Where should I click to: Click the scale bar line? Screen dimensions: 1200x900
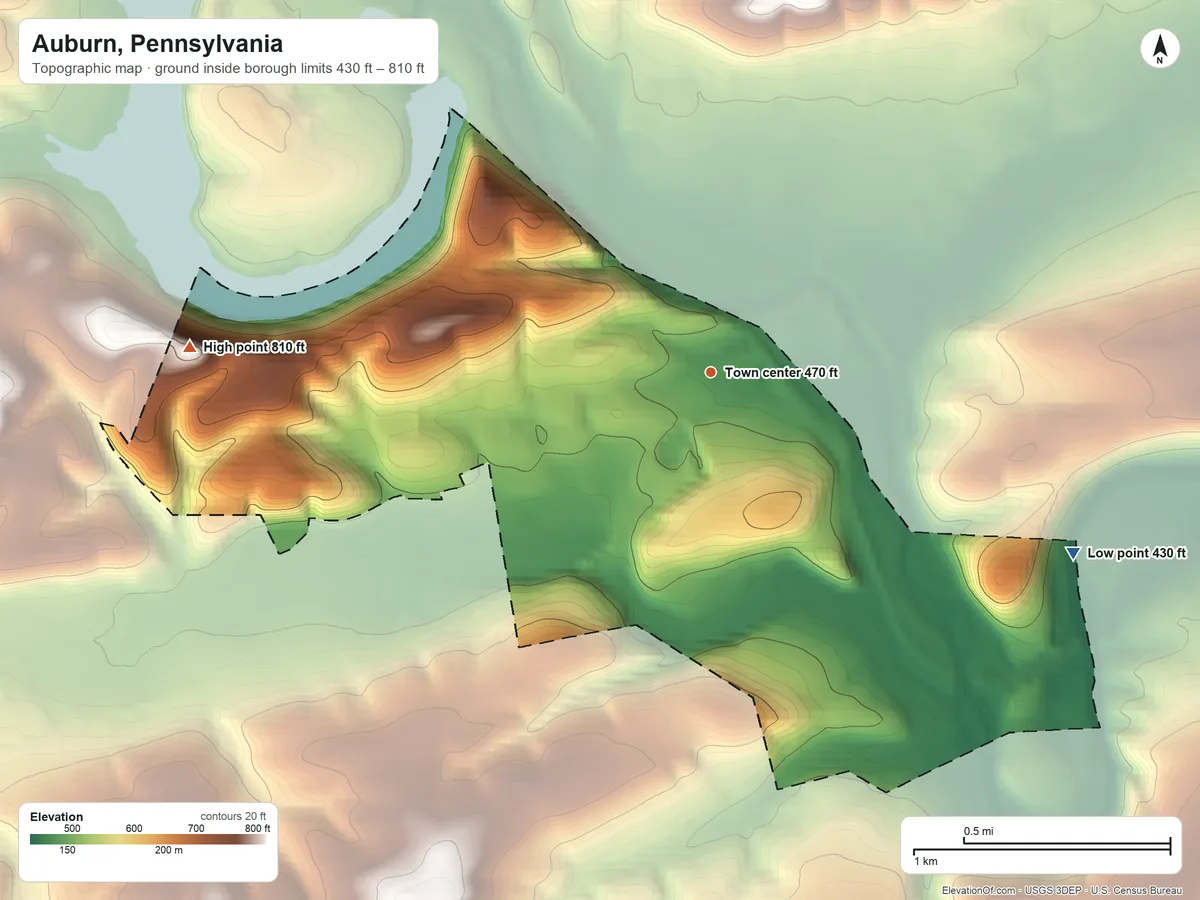coord(1041,846)
